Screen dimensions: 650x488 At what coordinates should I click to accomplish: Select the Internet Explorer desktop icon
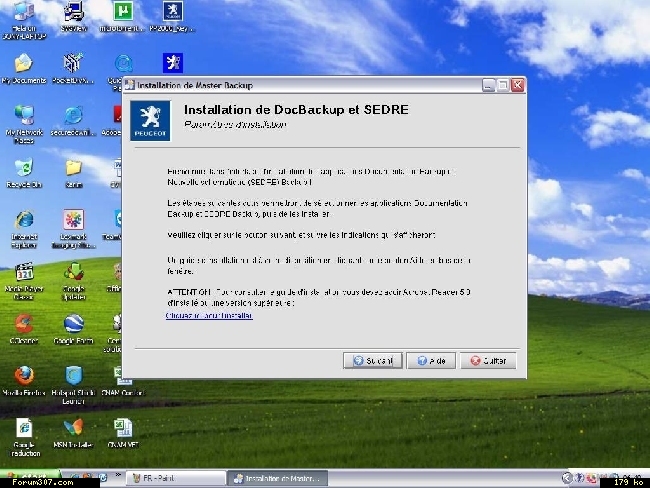tap(24, 220)
